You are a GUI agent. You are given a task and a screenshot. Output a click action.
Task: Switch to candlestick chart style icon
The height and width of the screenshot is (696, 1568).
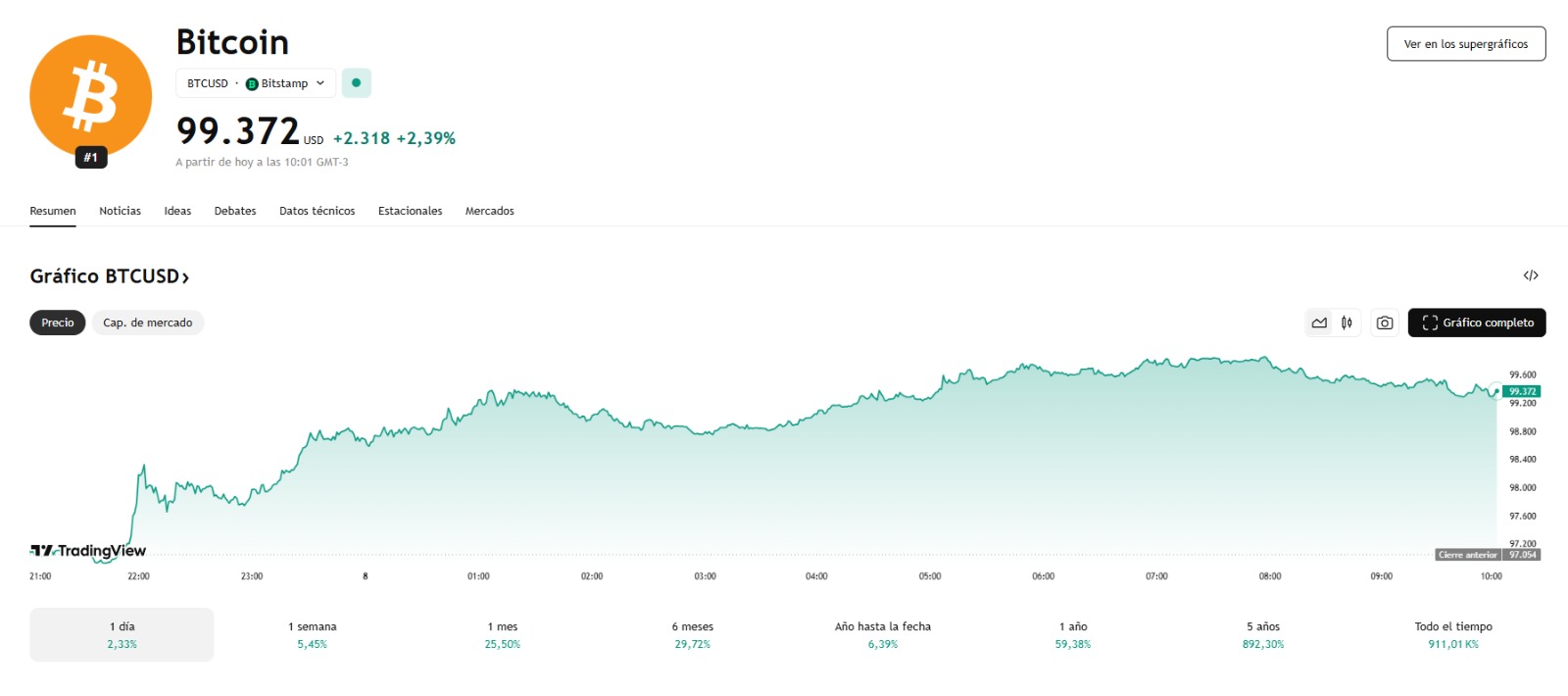pyautogui.click(x=1347, y=323)
